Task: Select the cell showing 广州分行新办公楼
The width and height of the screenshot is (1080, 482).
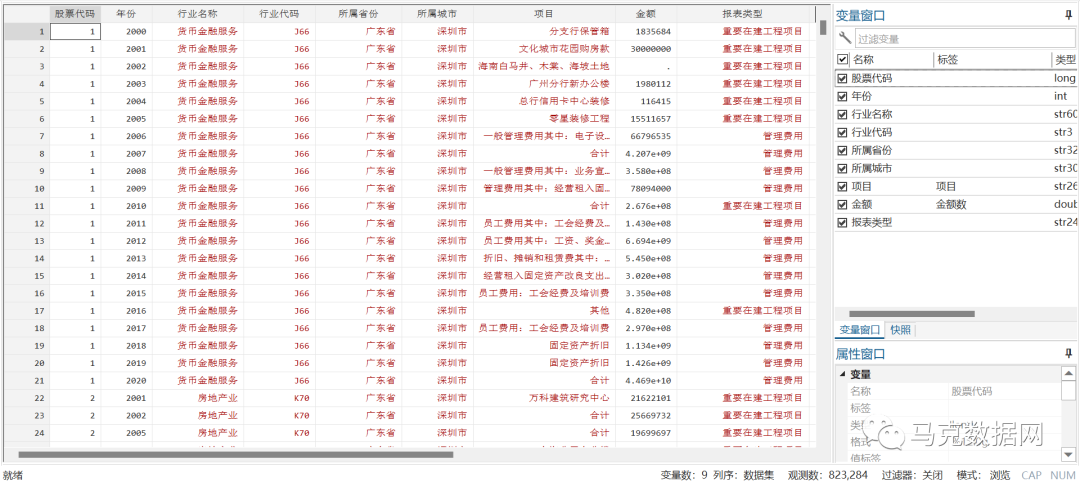Action: pos(544,84)
